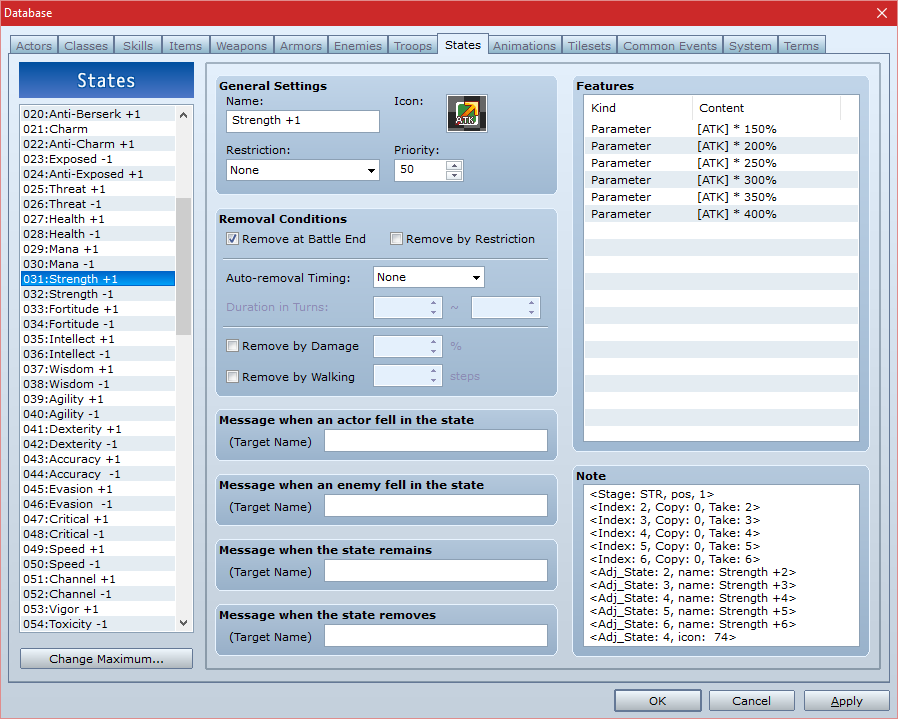Select state 047:Critical +1

[x=98, y=519]
